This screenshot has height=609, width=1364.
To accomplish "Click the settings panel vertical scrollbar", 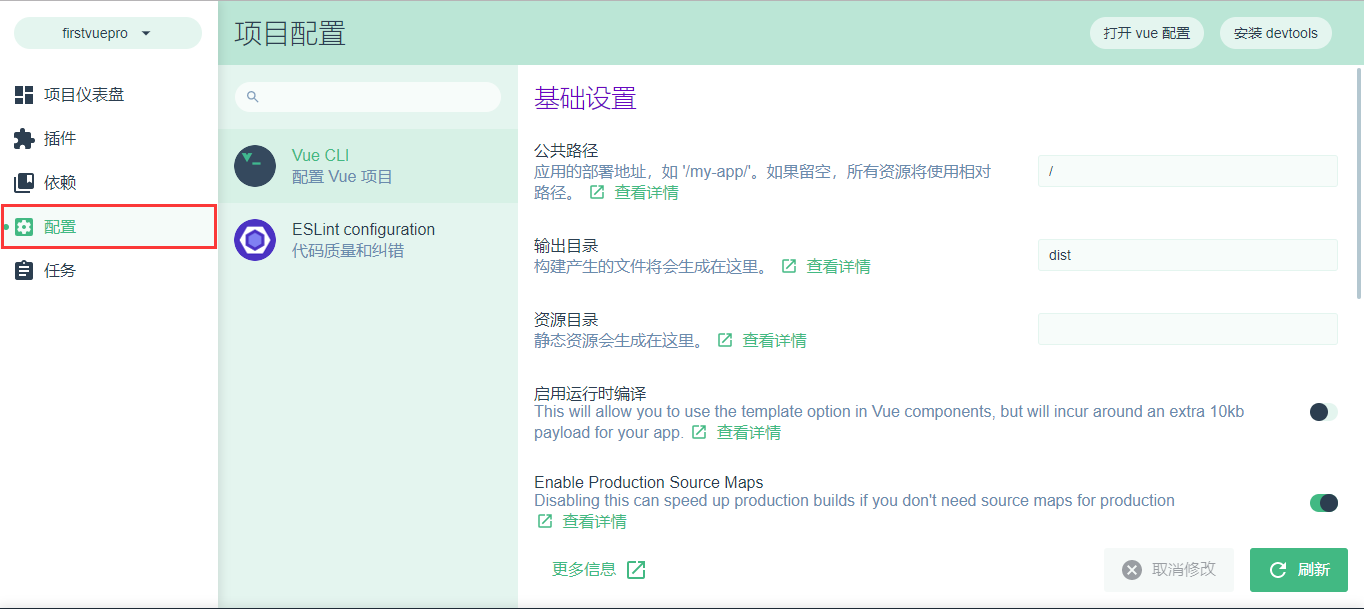I will [x=1359, y=182].
